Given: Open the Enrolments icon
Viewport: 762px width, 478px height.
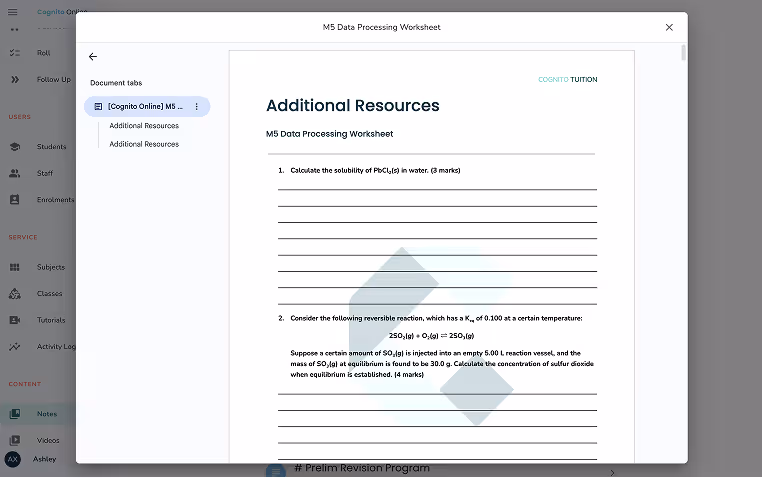Looking at the screenshot, I should tap(15, 200).
